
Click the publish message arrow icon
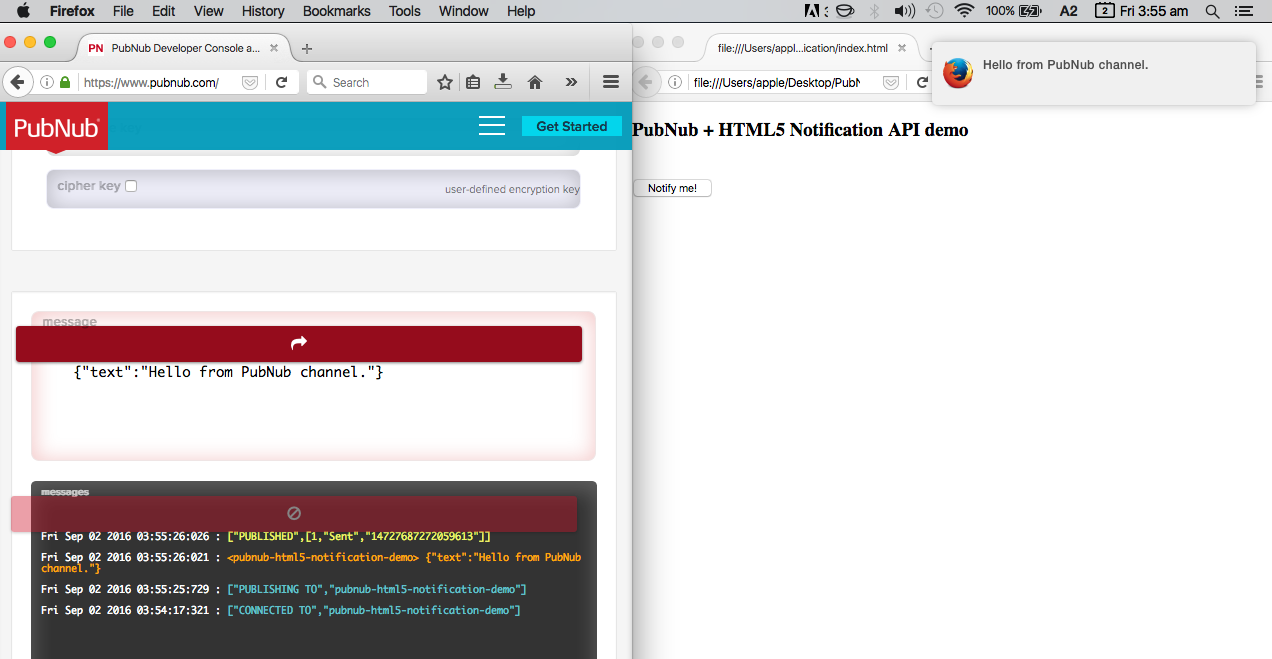[298, 343]
